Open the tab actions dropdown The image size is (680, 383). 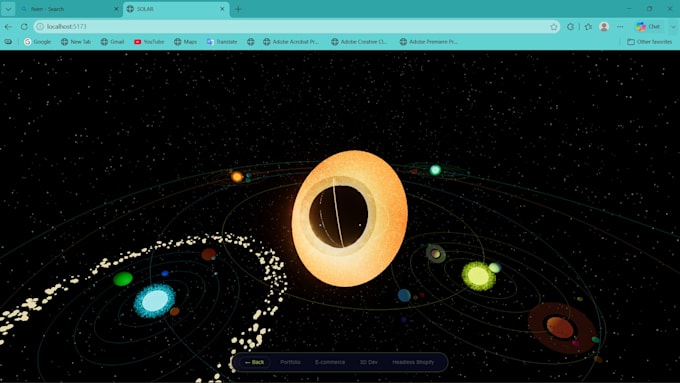(8, 9)
